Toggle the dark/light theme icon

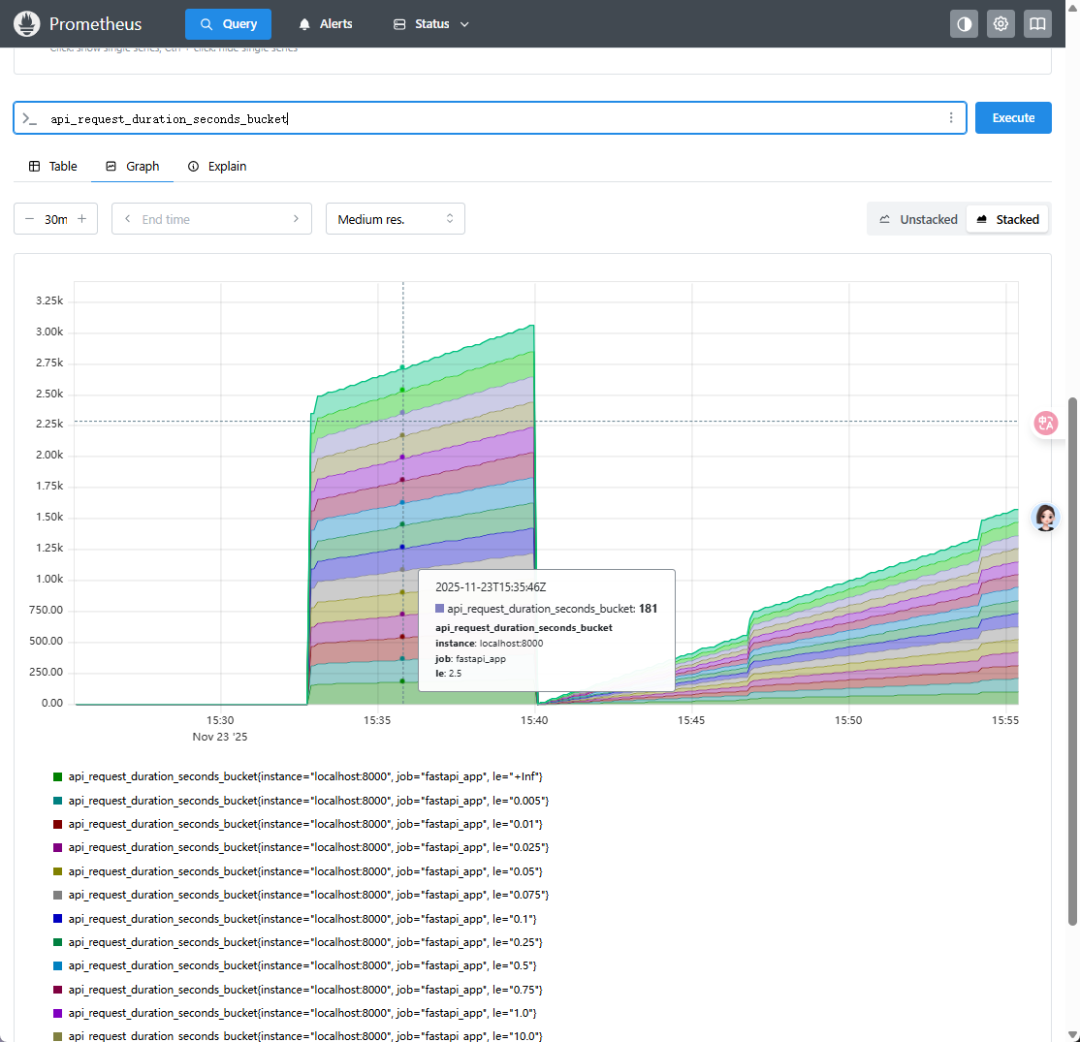tap(964, 24)
